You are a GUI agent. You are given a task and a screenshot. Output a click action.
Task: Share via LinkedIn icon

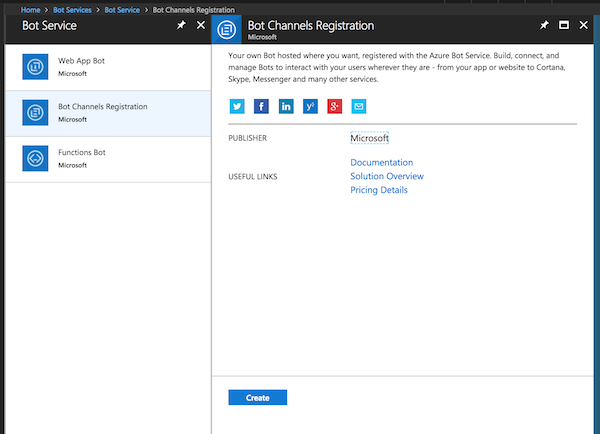coord(286,106)
